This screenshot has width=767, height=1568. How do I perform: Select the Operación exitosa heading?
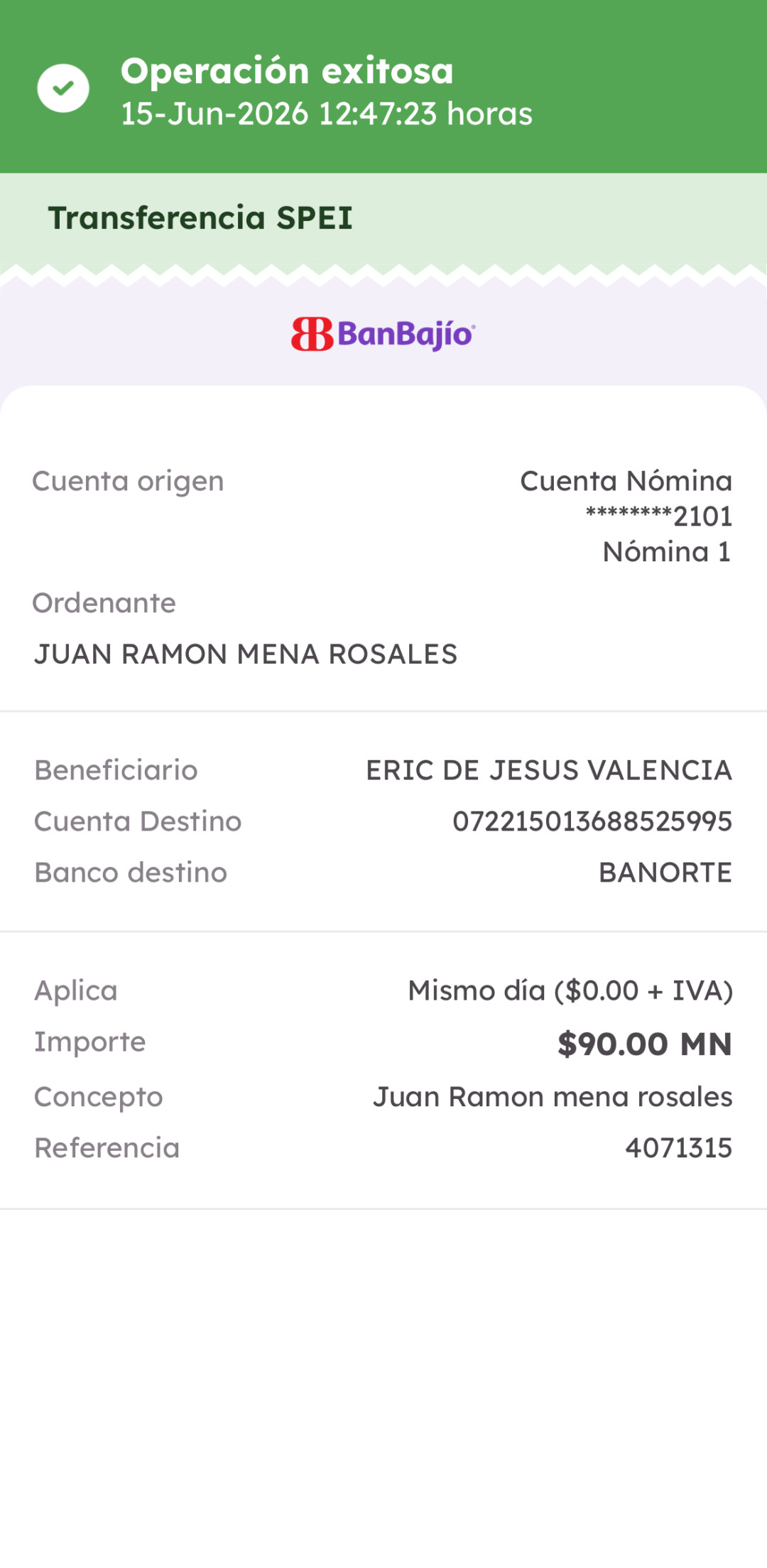click(x=287, y=70)
